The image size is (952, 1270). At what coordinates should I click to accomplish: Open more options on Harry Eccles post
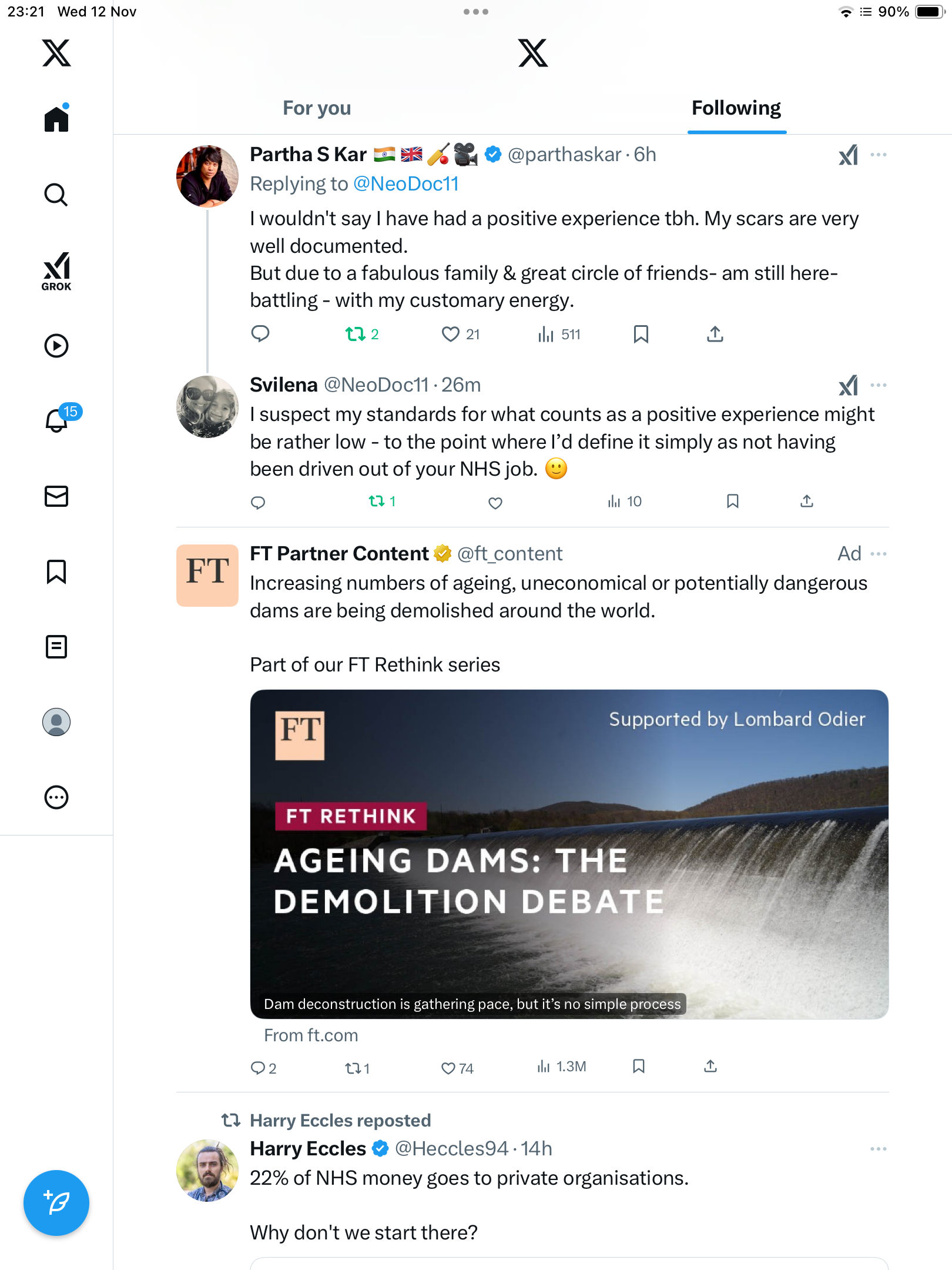(879, 1149)
